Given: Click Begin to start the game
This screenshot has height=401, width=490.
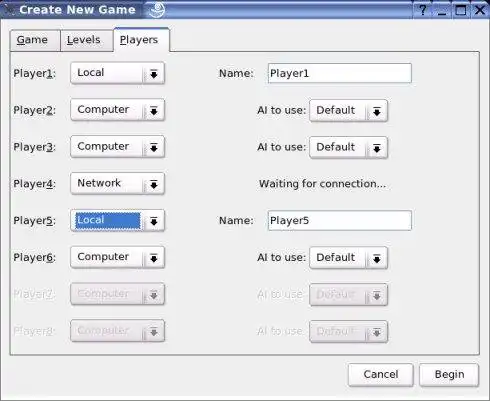Looking at the screenshot, I should pyautogui.click(x=449, y=375).
